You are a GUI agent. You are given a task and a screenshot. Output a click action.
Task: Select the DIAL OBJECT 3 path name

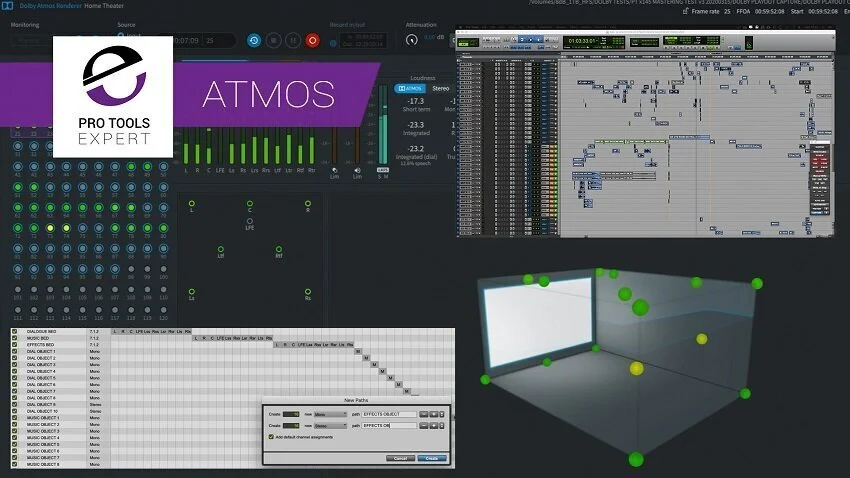coord(41,365)
